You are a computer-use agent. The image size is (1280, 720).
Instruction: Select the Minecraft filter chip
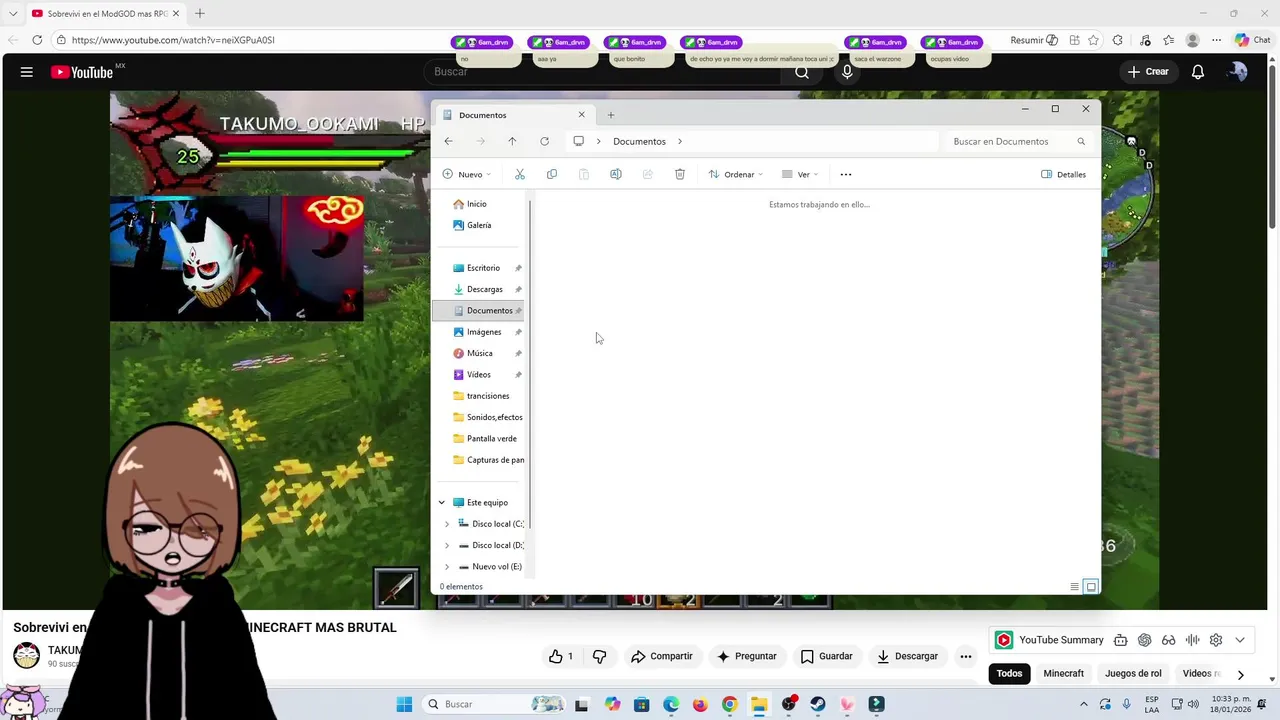pos(1063,673)
